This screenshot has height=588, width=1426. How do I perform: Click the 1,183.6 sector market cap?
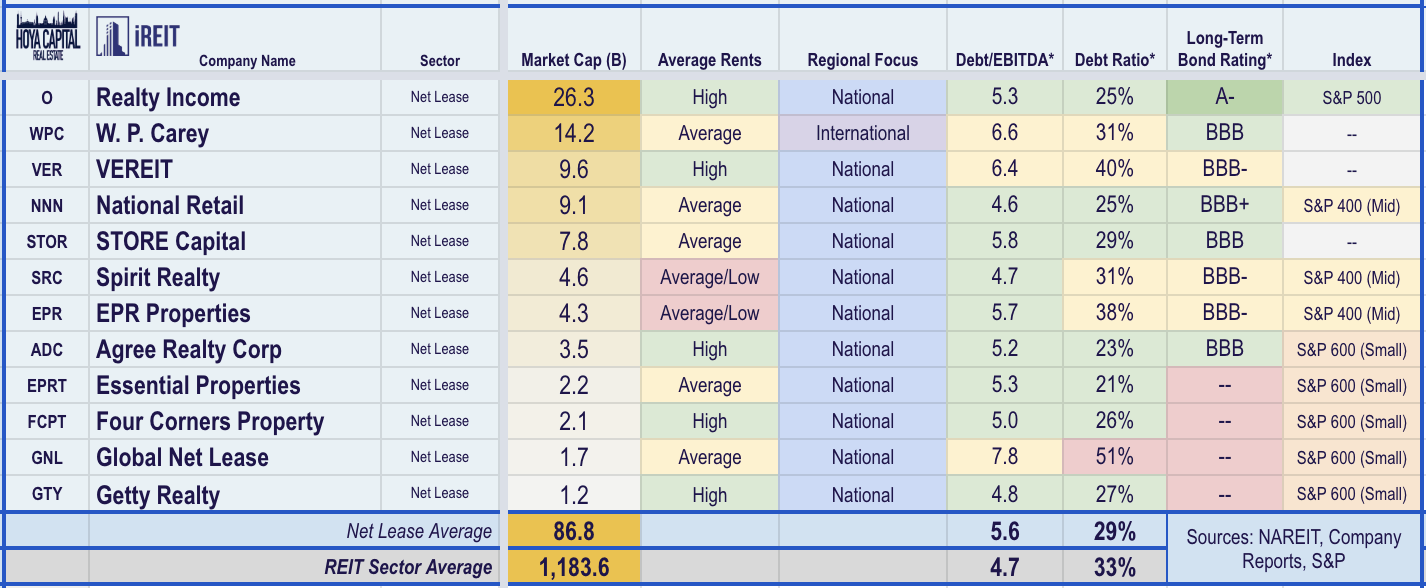574,567
